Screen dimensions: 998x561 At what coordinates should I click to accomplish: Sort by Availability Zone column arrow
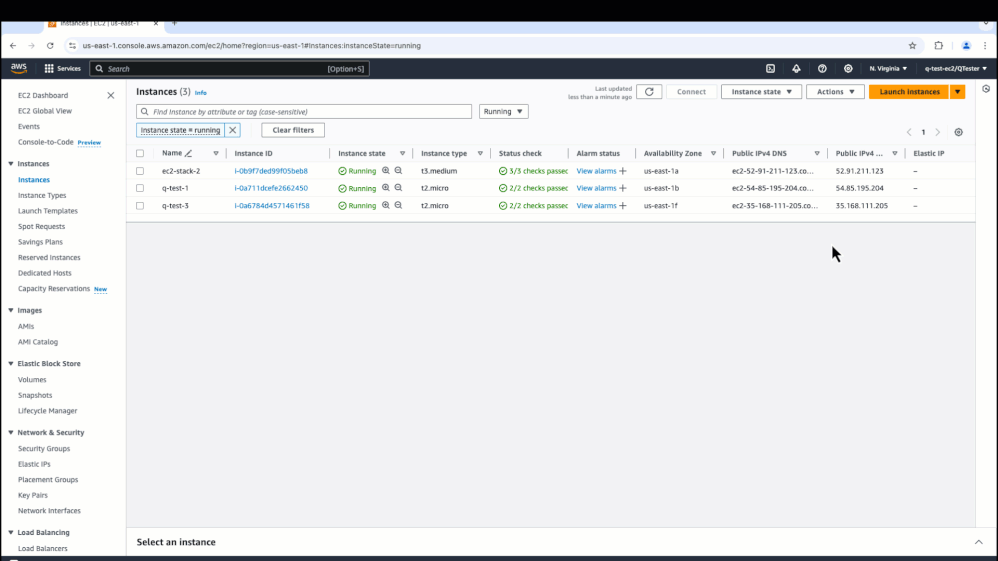(713, 153)
